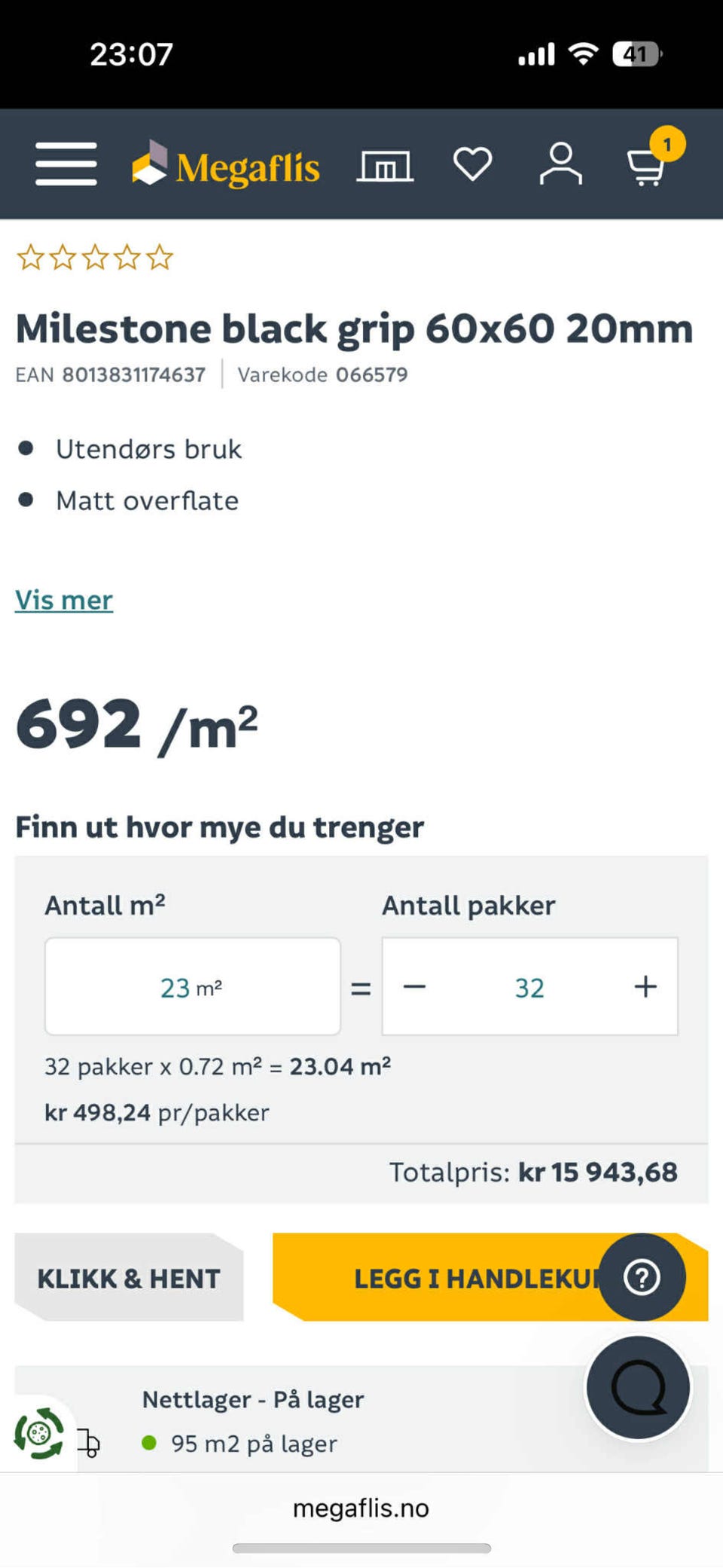
Task: Click the package quantity value 32
Action: 529,987
